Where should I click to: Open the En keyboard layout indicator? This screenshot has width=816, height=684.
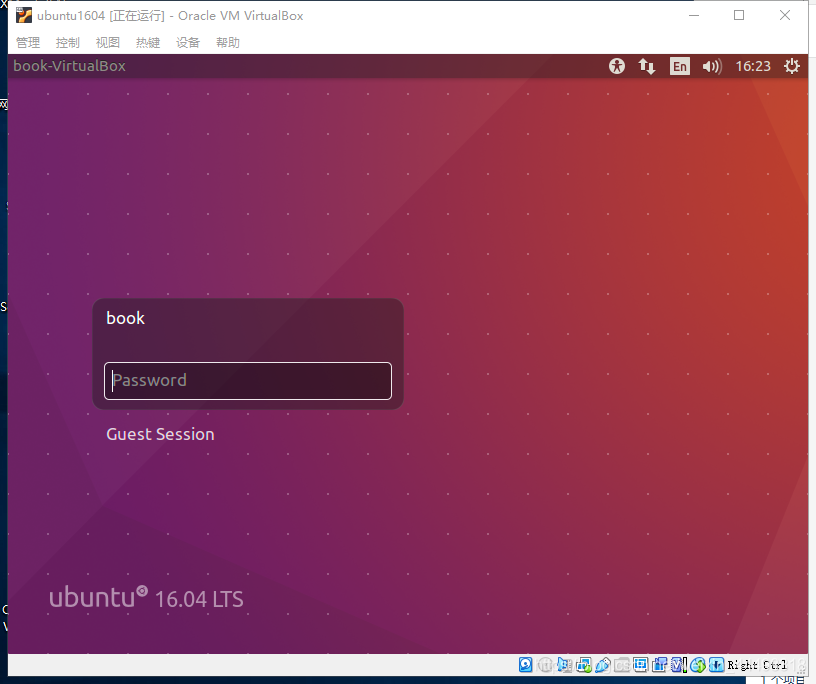coord(680,66)
